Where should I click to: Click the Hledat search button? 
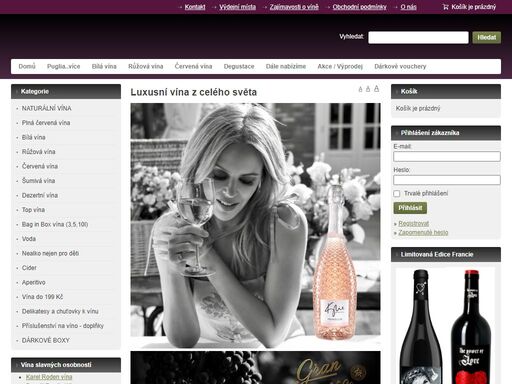click(487, 37)
